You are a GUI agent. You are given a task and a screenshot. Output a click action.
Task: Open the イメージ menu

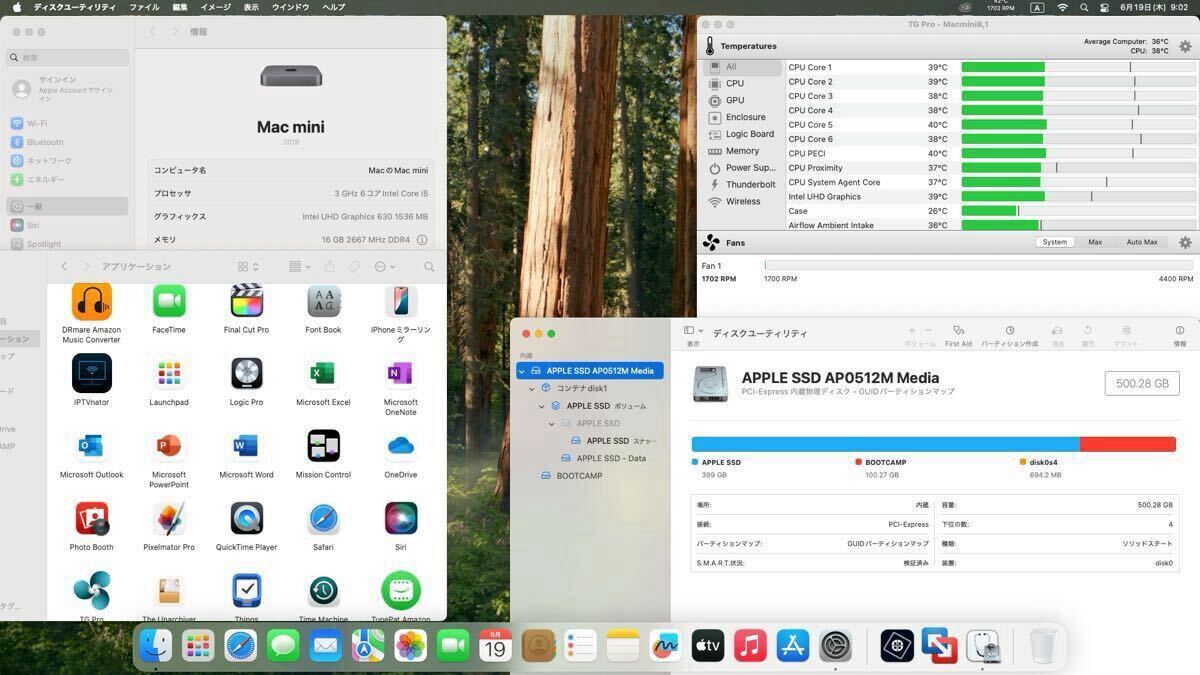tap(215, 7)
